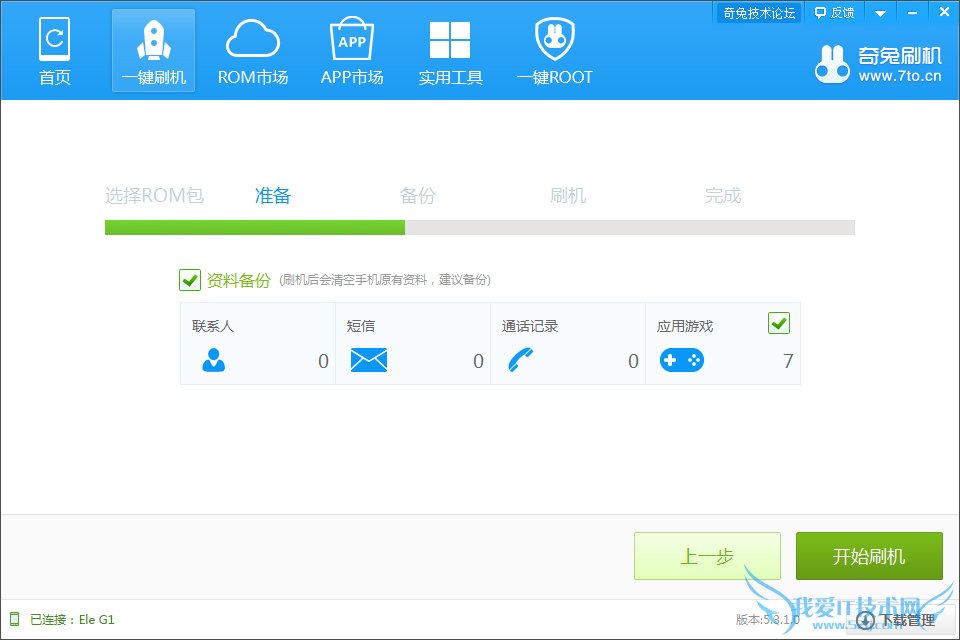This screenshot has height=640, width=960.
Task: Click the 开始刷机 start flashing button
Action: (x=869, y=556)
